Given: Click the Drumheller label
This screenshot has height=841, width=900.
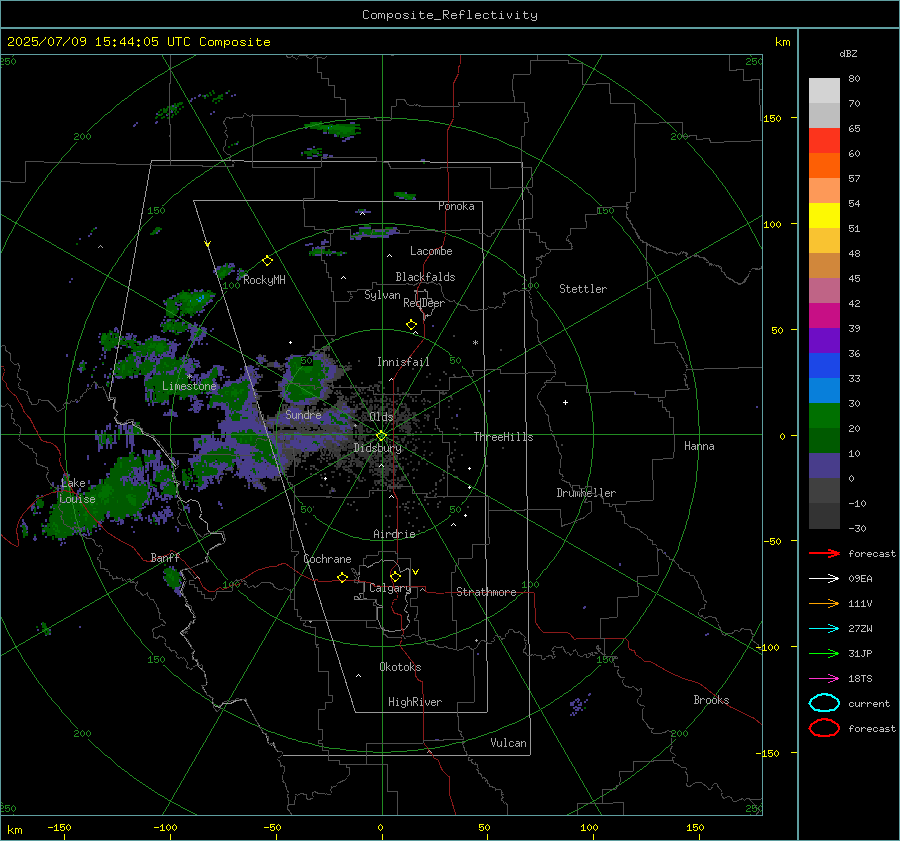Looking at the screenshot, I should (x=586, y=493).
